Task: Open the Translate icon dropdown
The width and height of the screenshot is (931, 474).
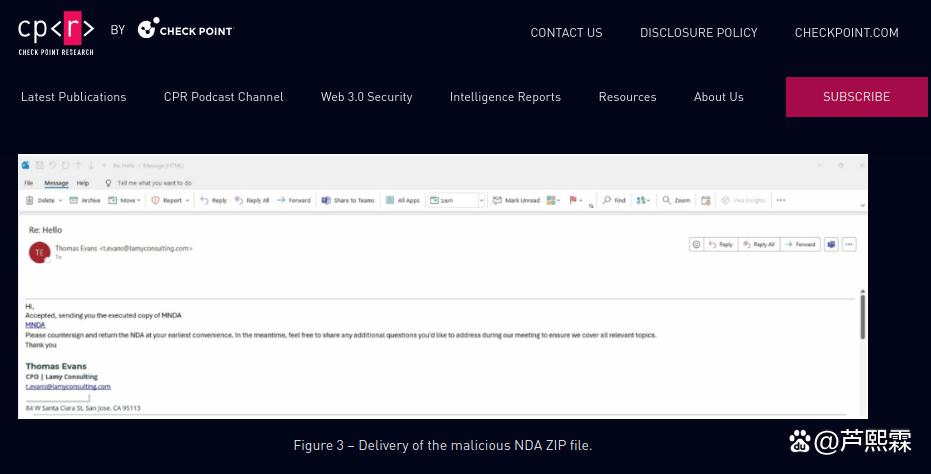Action: click(643, 200)
